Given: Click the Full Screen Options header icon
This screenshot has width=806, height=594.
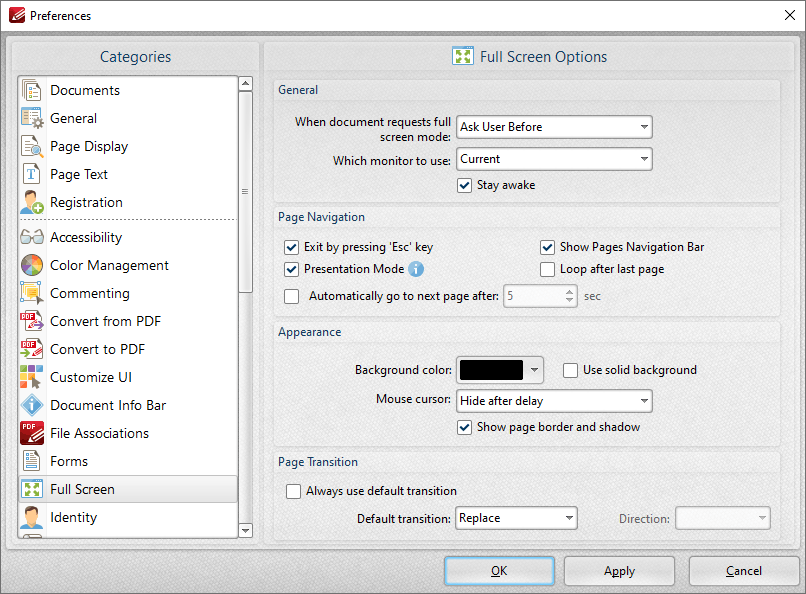Looking at the screenshot, I should coord(463,56).
